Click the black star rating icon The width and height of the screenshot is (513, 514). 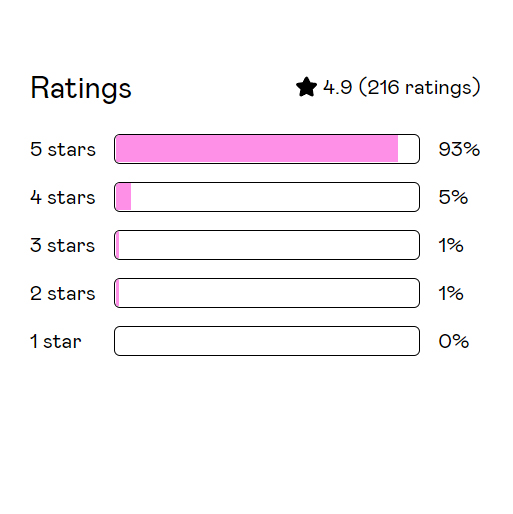(306, 87)
